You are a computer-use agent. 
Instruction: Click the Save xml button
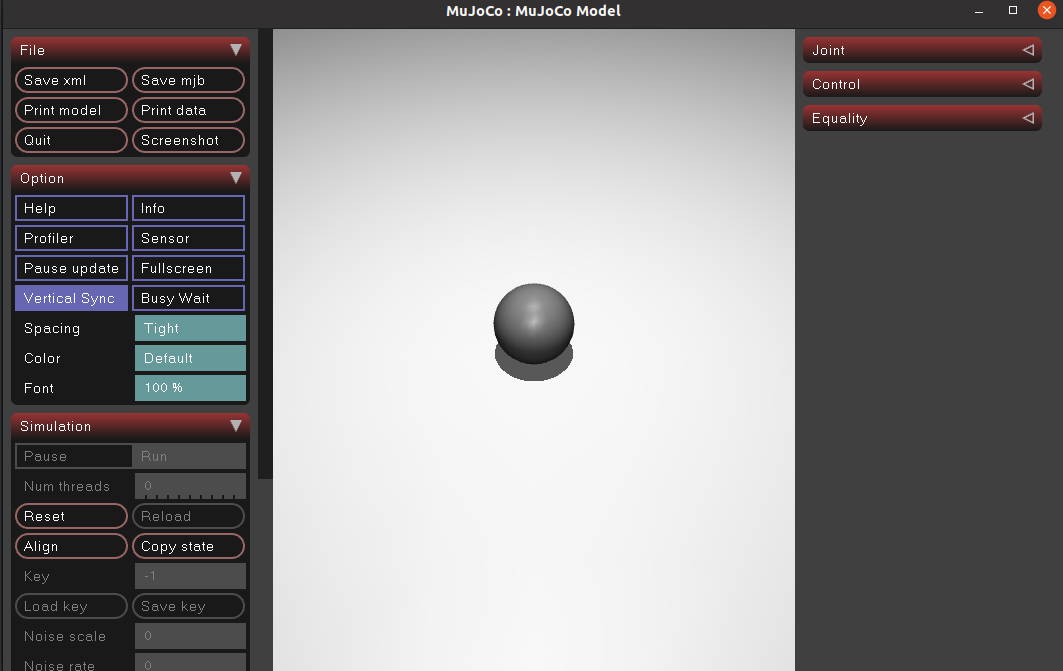point(71,80)
